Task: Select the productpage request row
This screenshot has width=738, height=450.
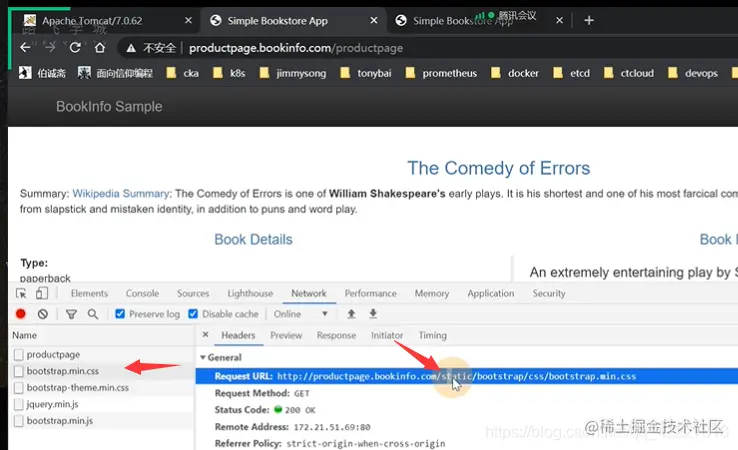Action: pyautogui.click(x=102, y=354)
